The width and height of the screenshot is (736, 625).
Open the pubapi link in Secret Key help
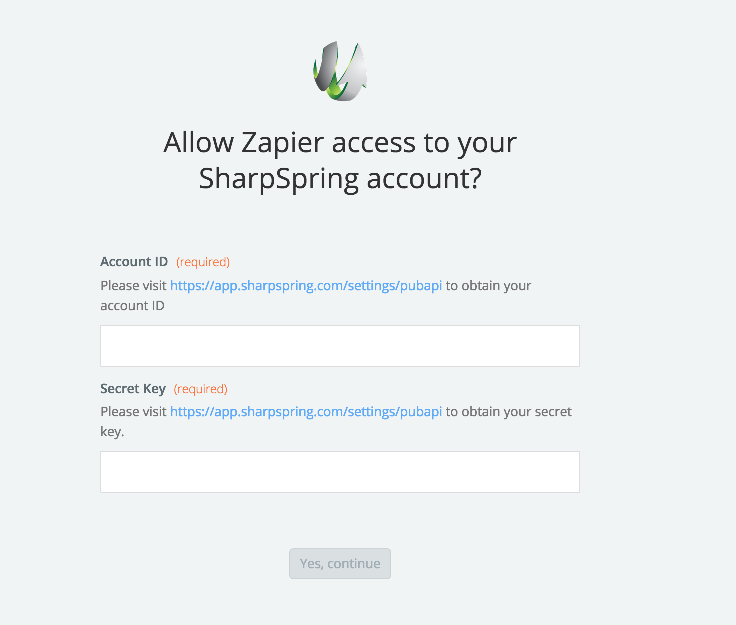tap(306, 412)
